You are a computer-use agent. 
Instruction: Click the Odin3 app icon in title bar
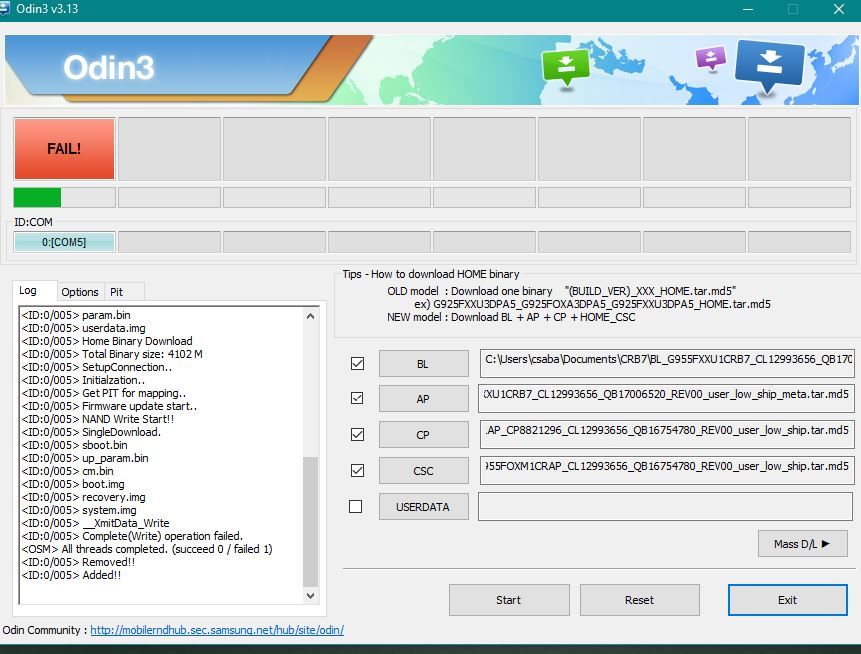click(x=4, y=9)
